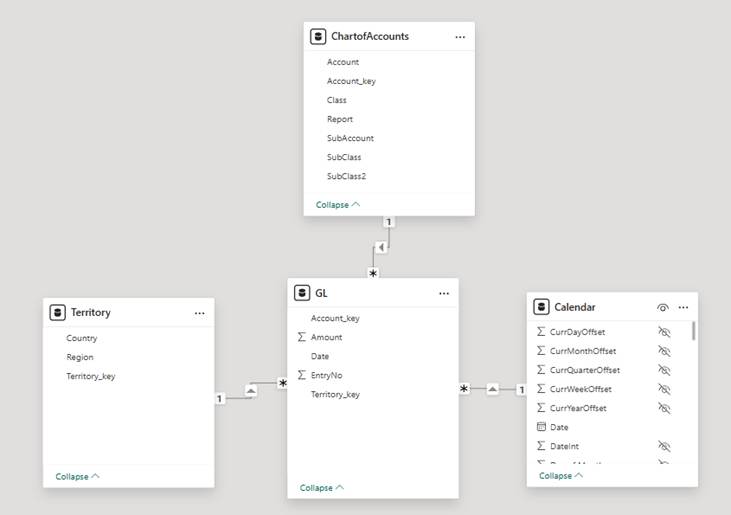Screen dimensions: 731x515
Task: Select the SubAccount field in ChartofAccounts
Action: pos(350,138)
